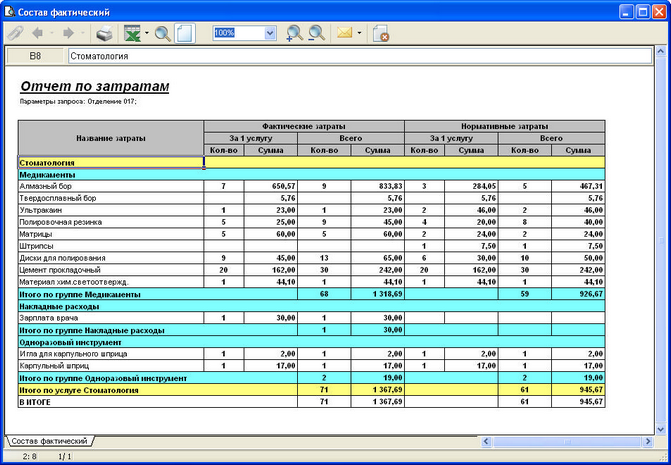Select the Алмазный бор row name
Image resolution: width=671 pixels, height=465 pixels.
110,187
